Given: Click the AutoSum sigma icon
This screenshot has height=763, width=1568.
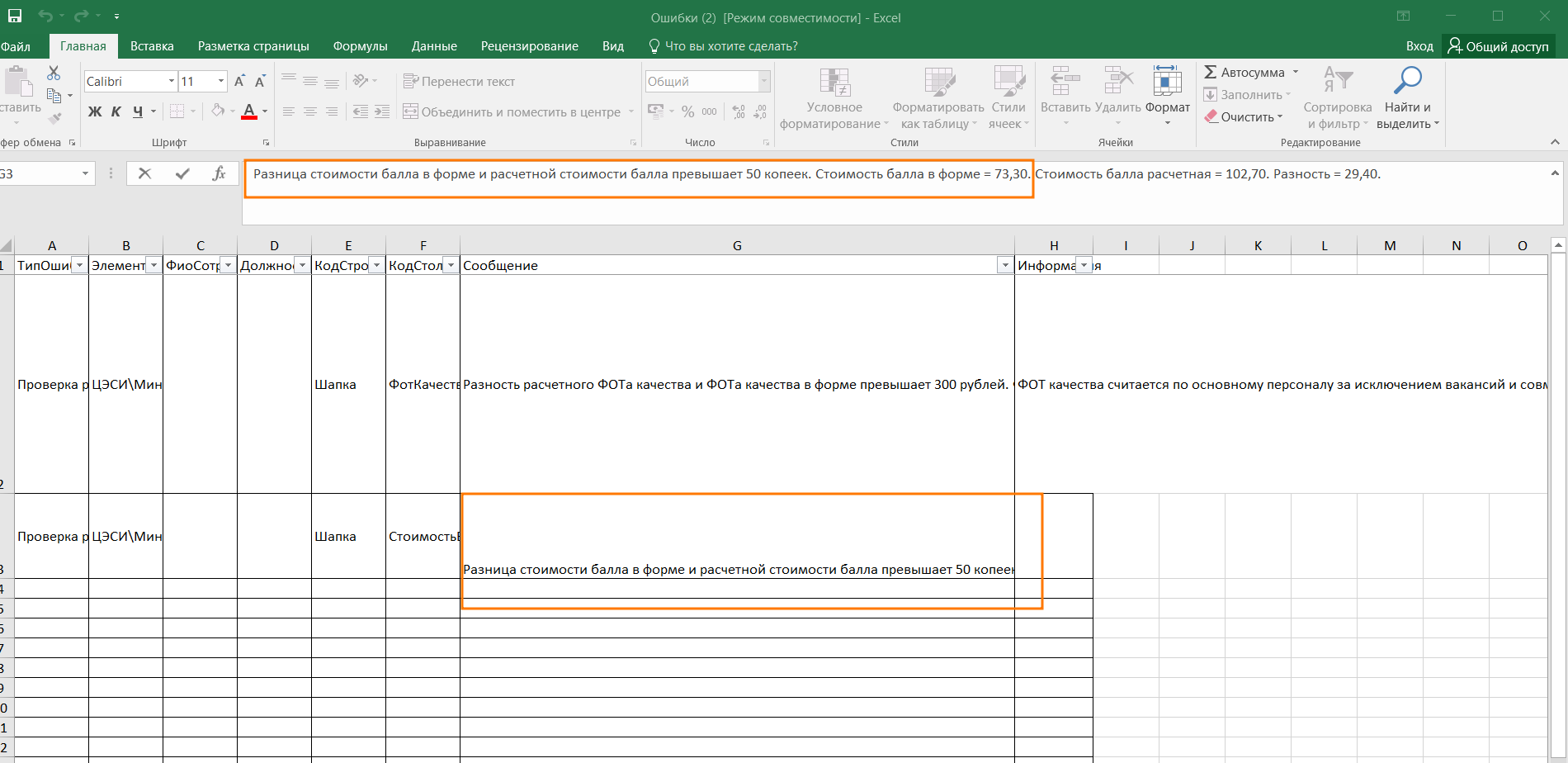Looking at the screenshot, I should click(1211, 73).
